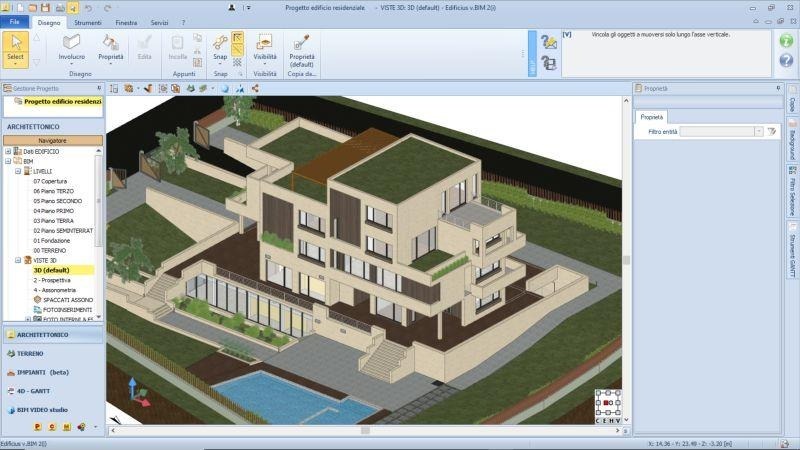This screenshot has height=450, width=800.
Task: Toggle the grid snap button in Snap group
Action: [238, 62]
